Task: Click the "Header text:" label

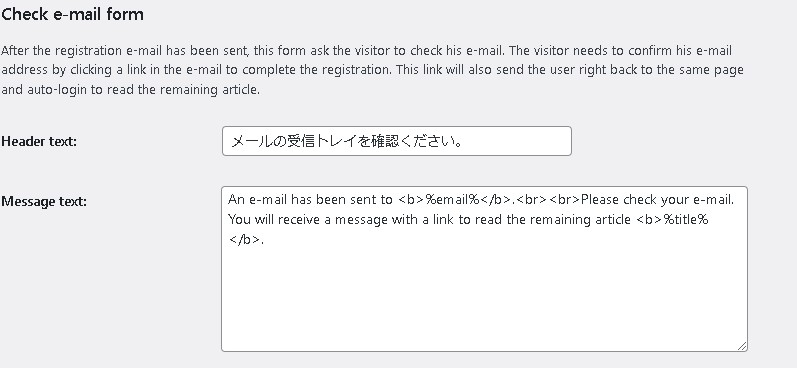Action: click(x=39, y=141)
